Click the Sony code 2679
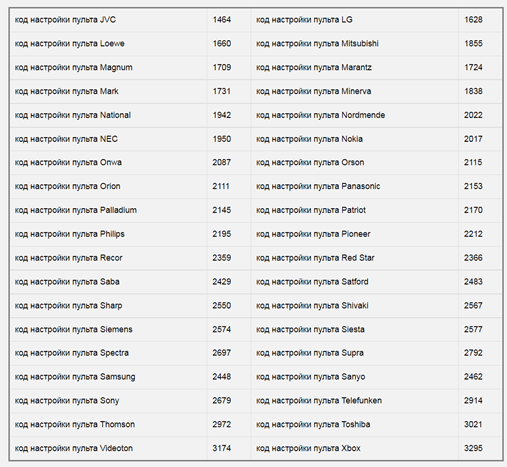This screenshot has width=507, height=467. click(x=222, y=400)
